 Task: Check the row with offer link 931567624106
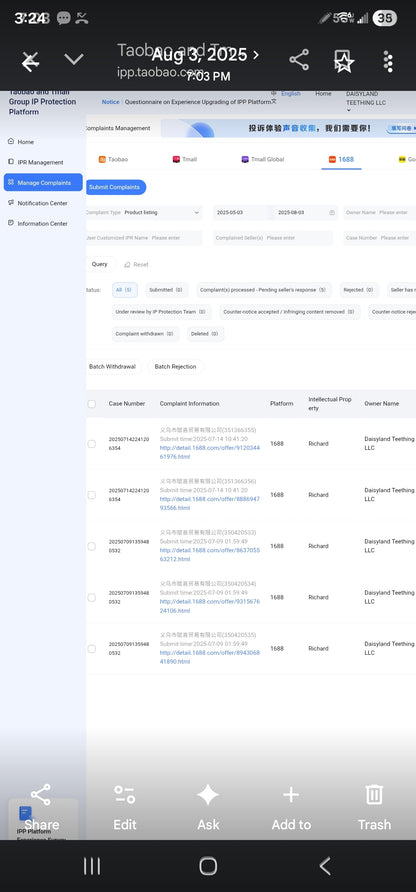[x=92, y=597]
